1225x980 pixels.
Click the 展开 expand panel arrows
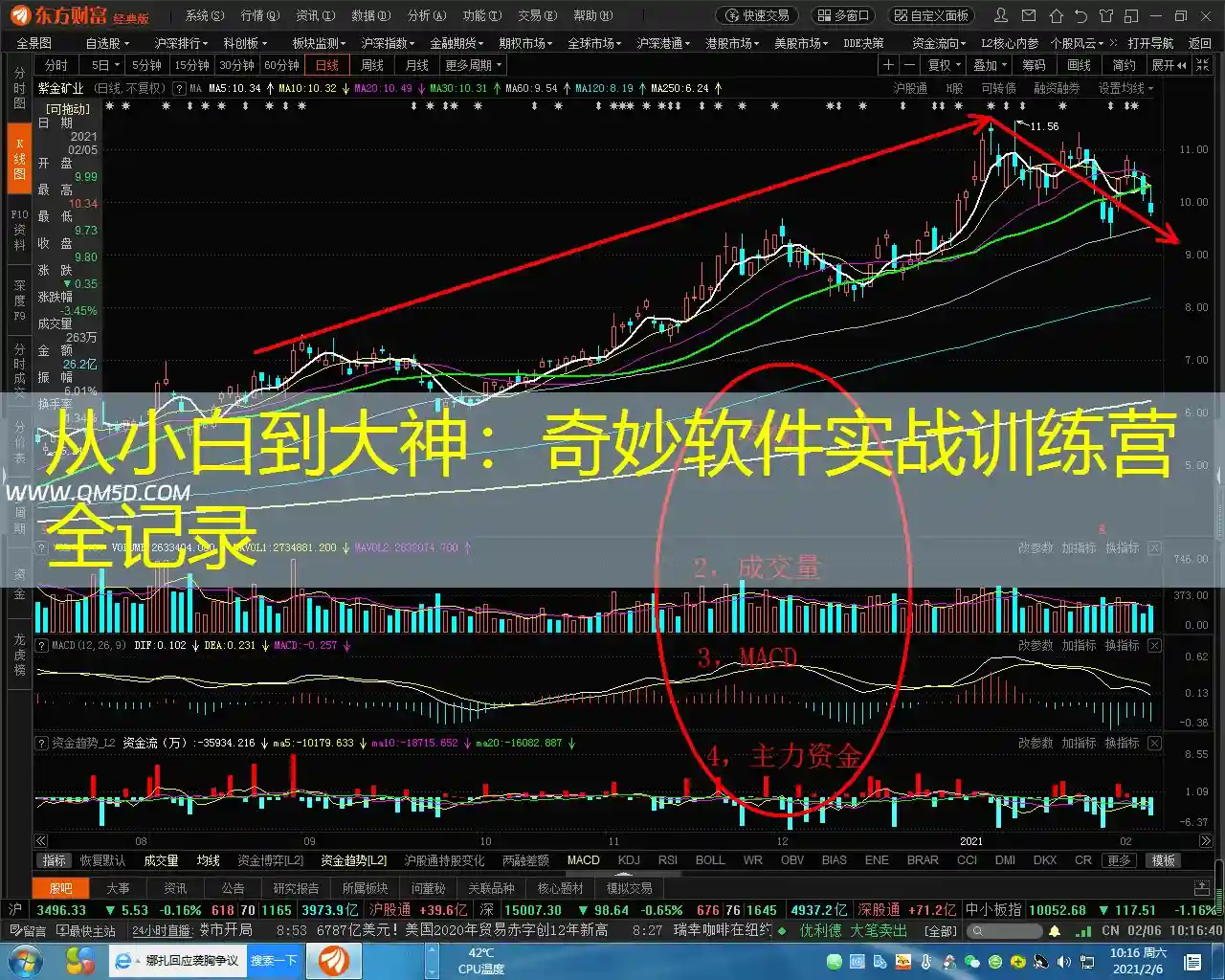pyautogui.click(x=1169, y=65)
